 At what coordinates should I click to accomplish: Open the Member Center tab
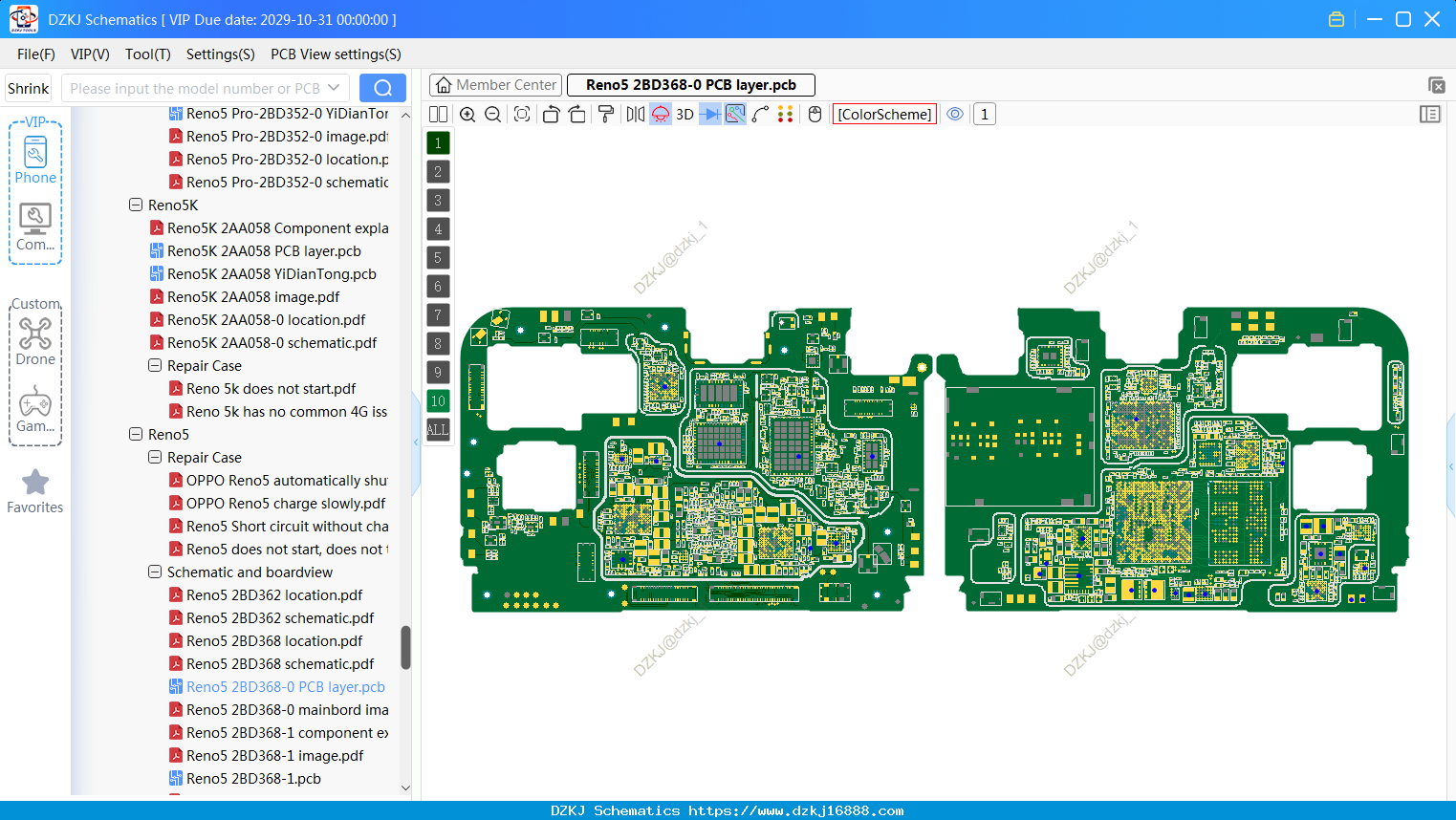click(495, 85)
